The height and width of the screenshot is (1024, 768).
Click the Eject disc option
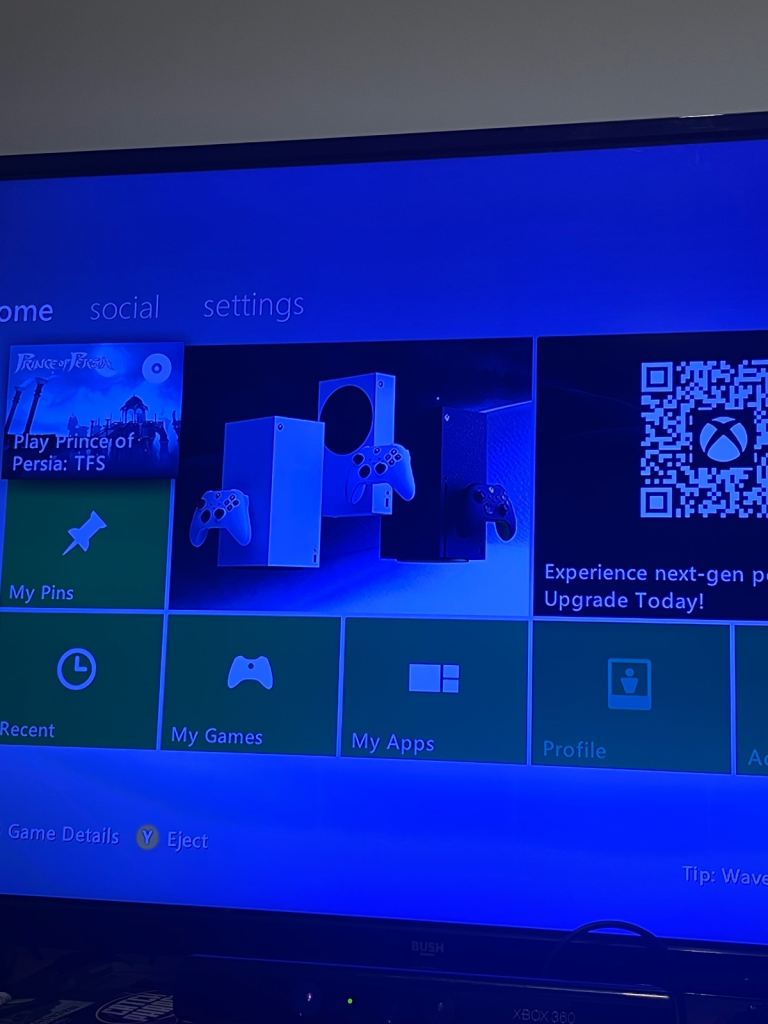click(186, 840)
